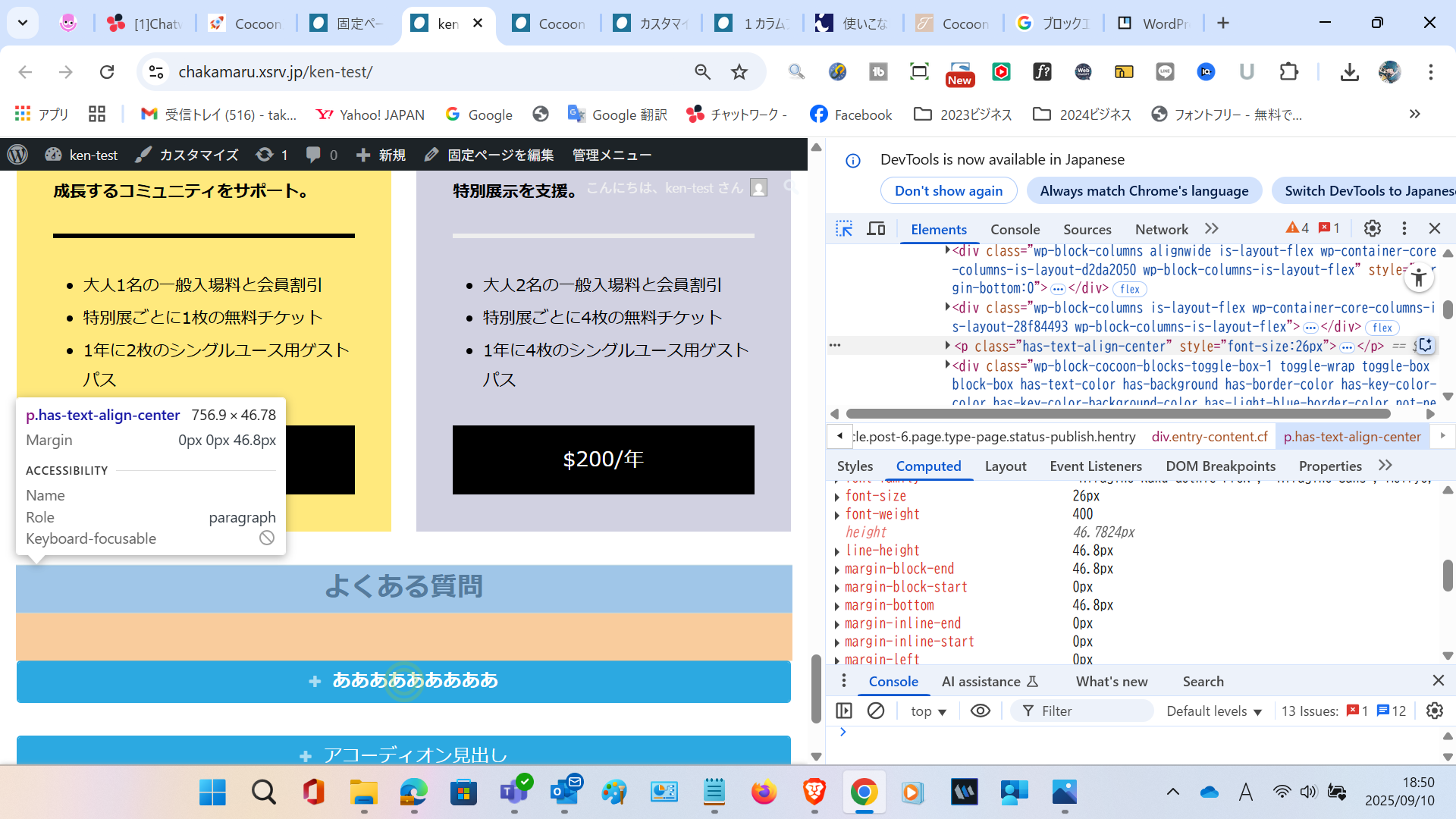Click the console live expression eye icon
Image resolution: width=1456 pixels, height=819 pixels.
tap(980, 711)
